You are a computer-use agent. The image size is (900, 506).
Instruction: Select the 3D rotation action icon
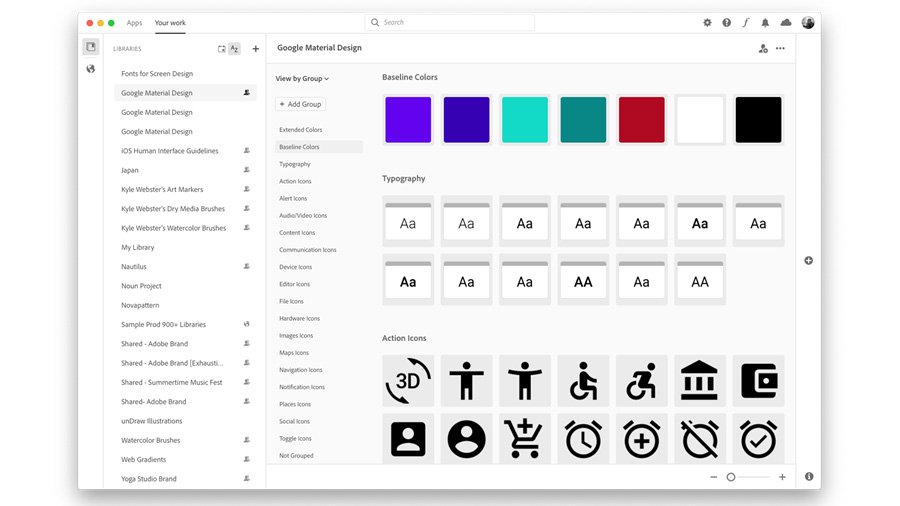click(408, 380)
